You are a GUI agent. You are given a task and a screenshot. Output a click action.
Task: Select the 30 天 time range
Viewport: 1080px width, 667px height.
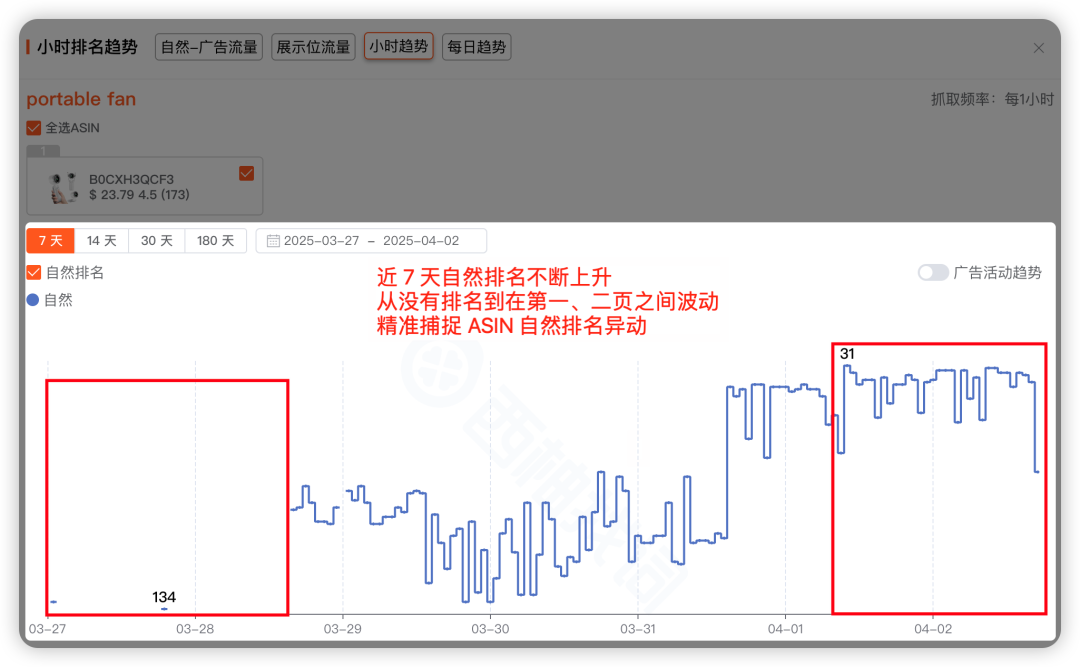[157, 240]
